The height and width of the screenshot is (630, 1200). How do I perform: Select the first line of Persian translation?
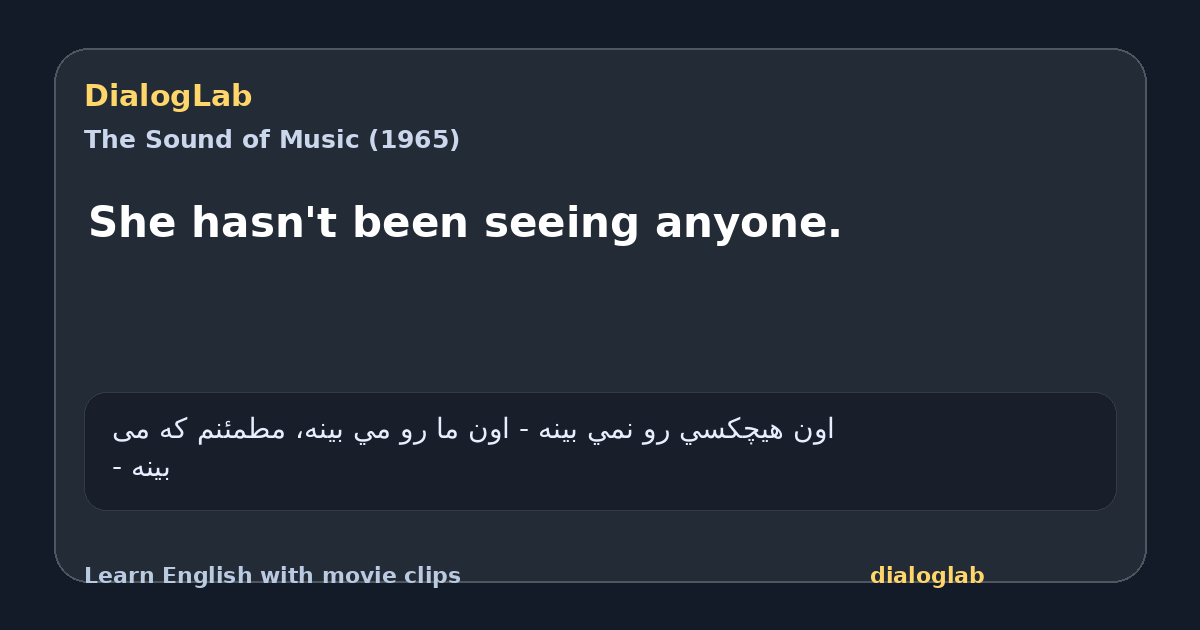click(x=473, y=430)
